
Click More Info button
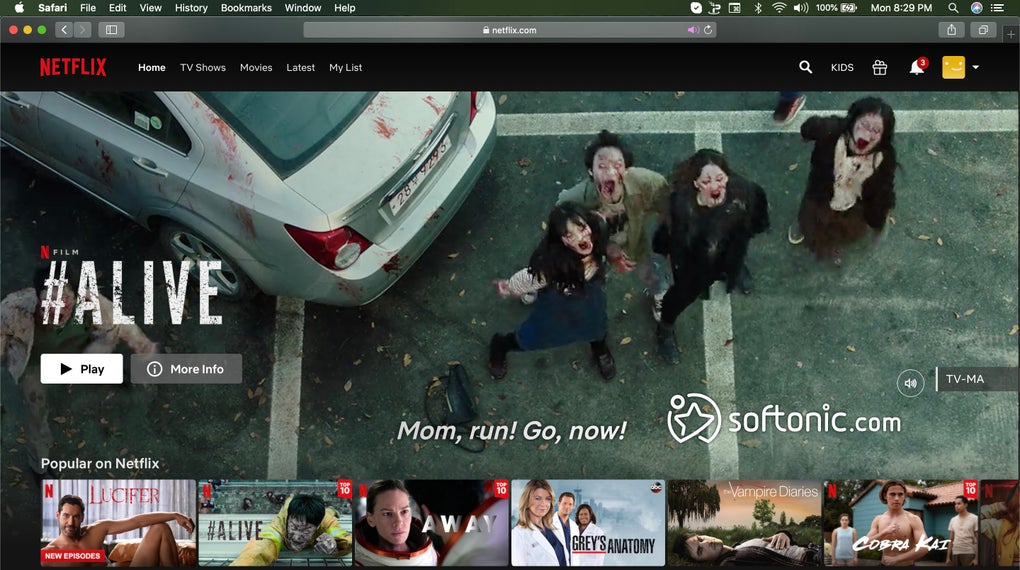coord(186,369)
